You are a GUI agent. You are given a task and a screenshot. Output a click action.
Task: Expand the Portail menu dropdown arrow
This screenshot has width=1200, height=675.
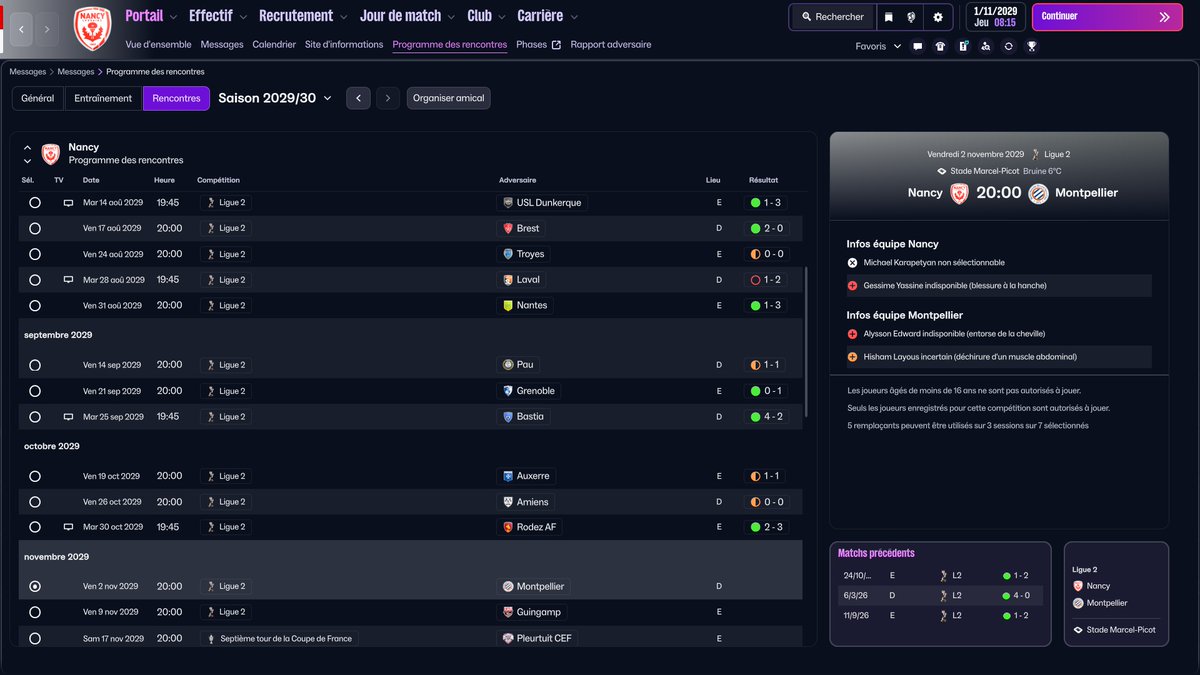174,17
